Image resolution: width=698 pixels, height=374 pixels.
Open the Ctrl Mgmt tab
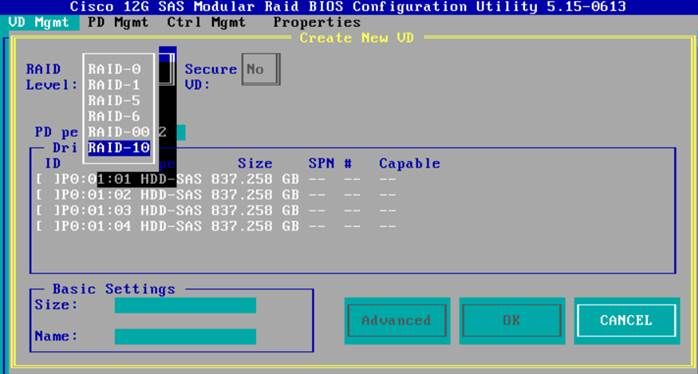206,22
